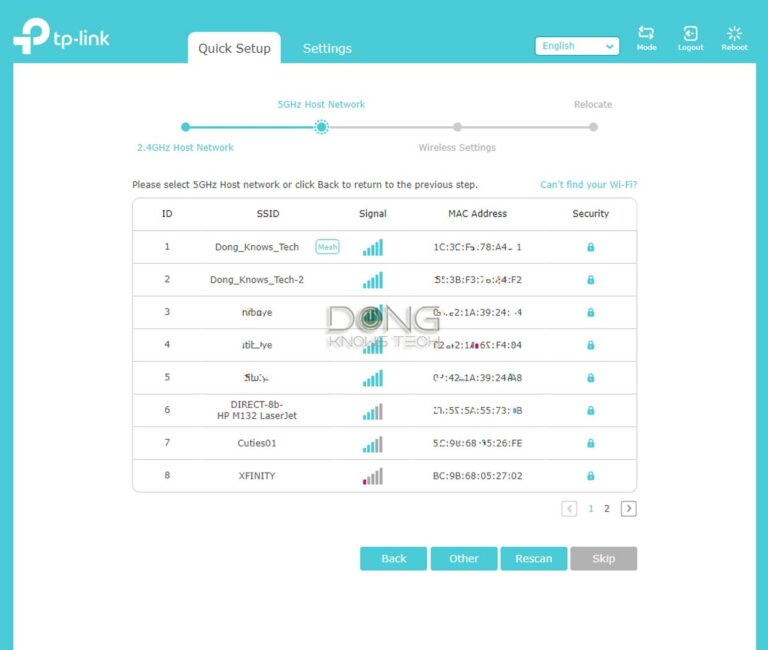768x650 pixels.
Task: Choose the DIRECT-8b-HP M132 LaserJet network
Action: click(x=256, y=410)
